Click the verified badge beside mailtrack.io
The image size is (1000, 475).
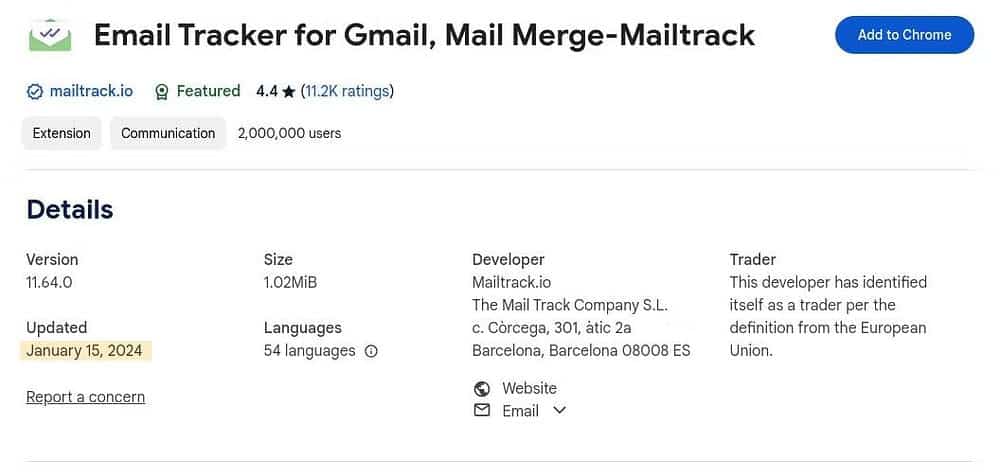tap(35, 92)
